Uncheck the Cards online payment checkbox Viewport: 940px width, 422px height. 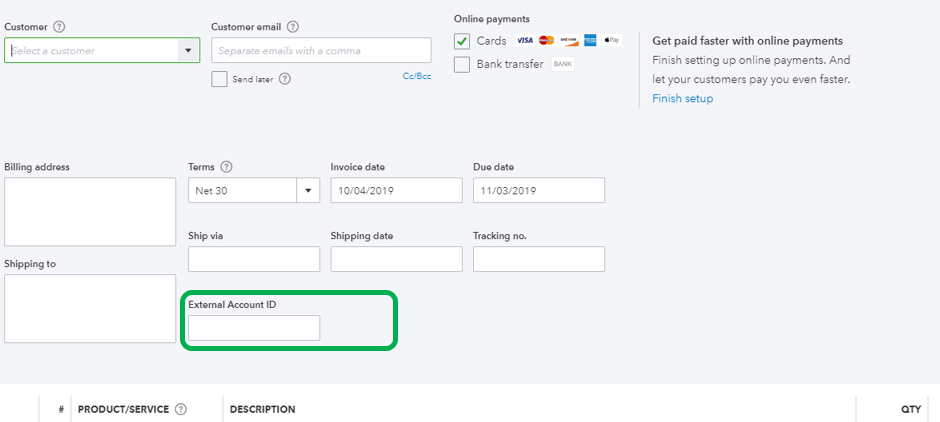[x=462, y=41]
